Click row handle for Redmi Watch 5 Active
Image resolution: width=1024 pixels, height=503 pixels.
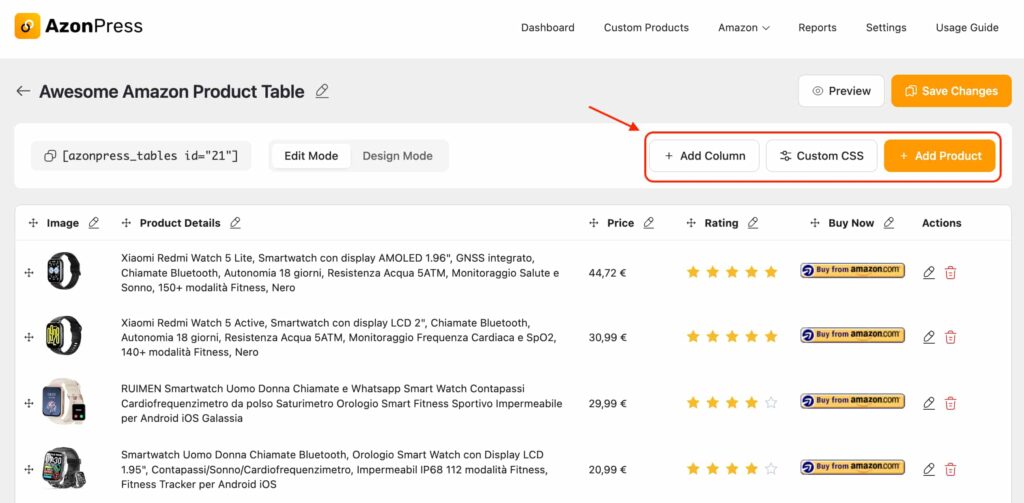(x=29, y=337)
